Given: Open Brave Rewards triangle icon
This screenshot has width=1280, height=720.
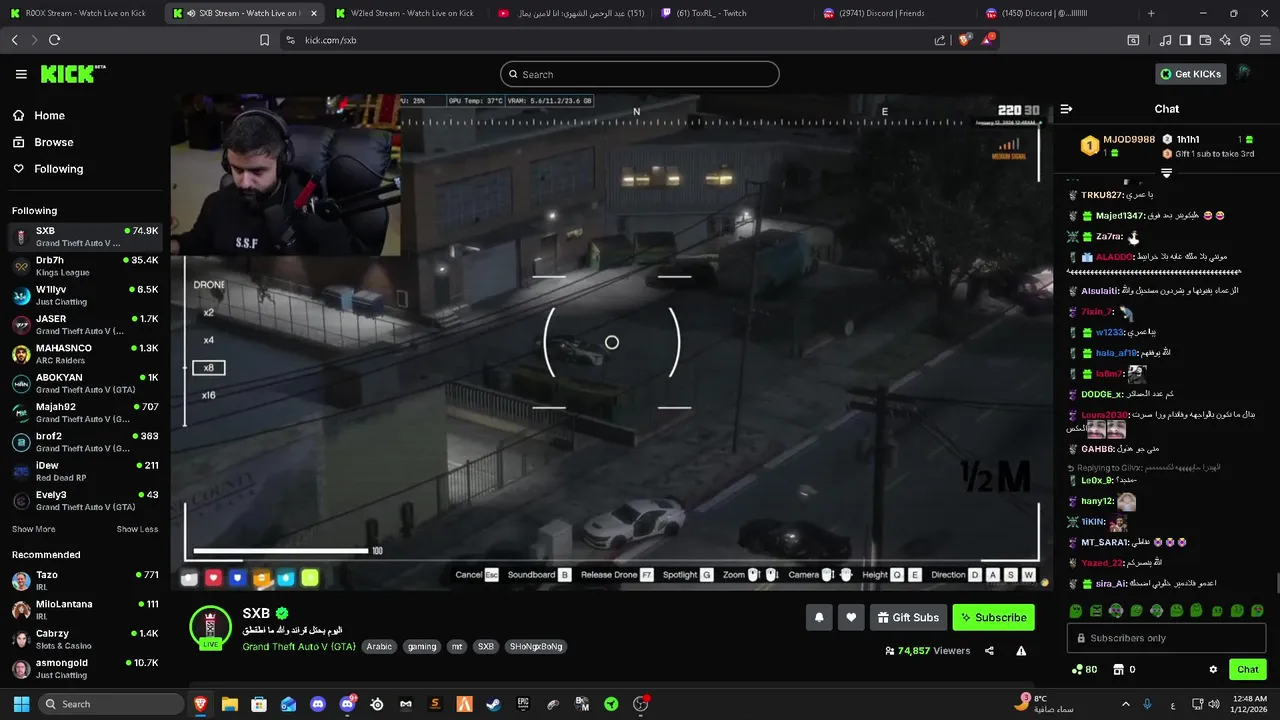Looking at the screenshot, I should click(989, 40).
